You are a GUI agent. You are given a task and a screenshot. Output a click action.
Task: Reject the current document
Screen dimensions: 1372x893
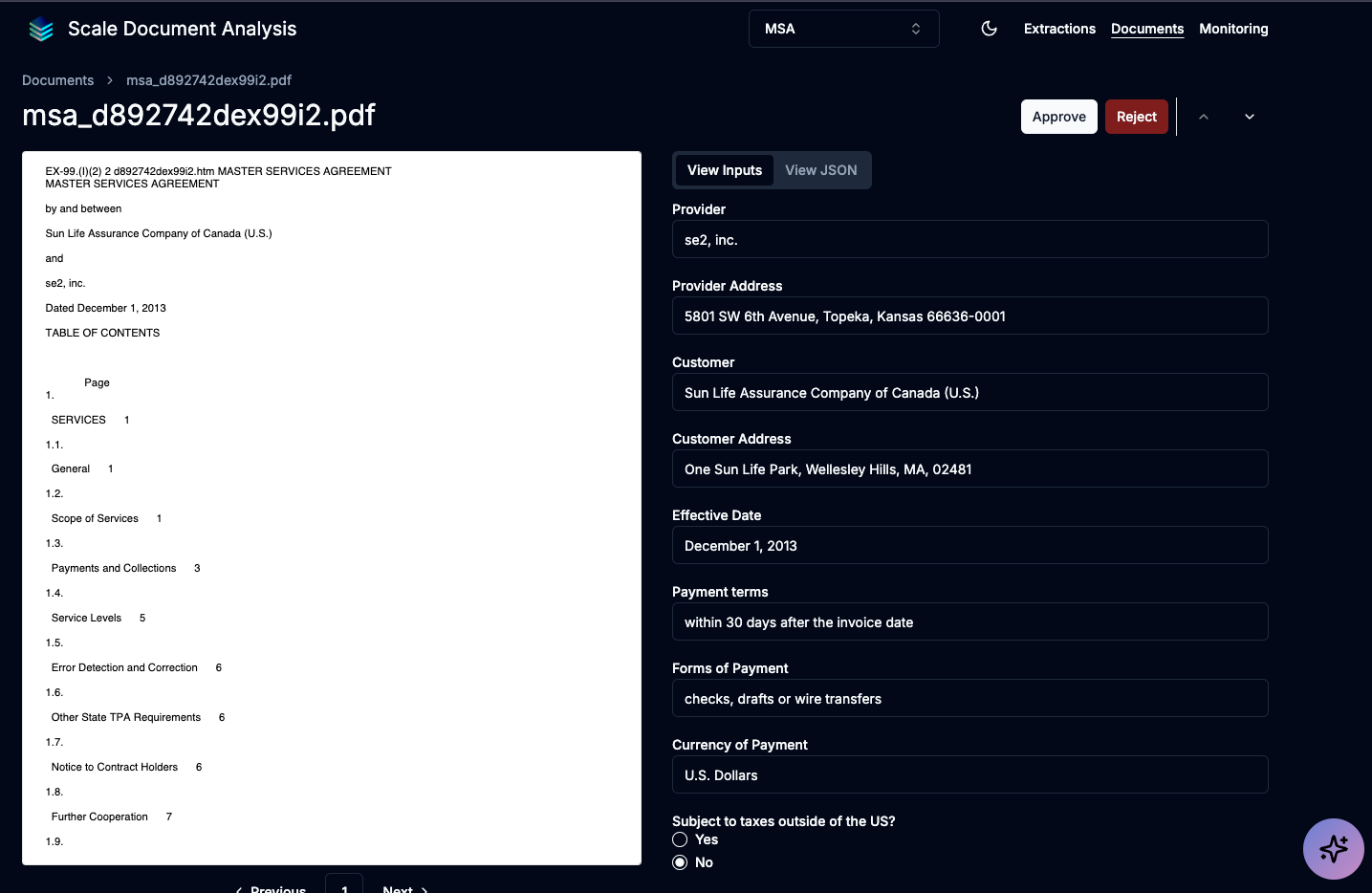coord(1136,116)
